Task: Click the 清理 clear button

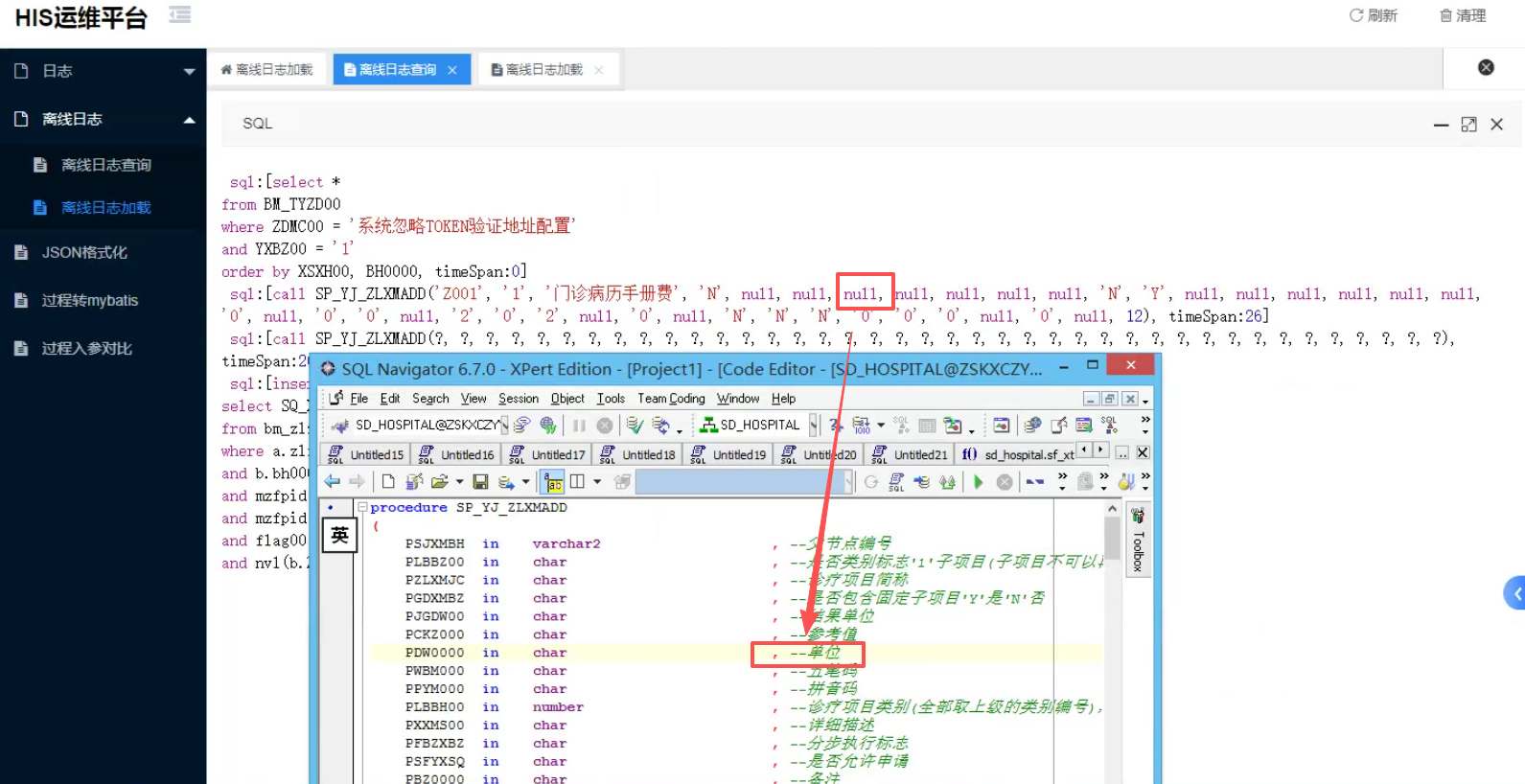Action: pos(1463,15)
